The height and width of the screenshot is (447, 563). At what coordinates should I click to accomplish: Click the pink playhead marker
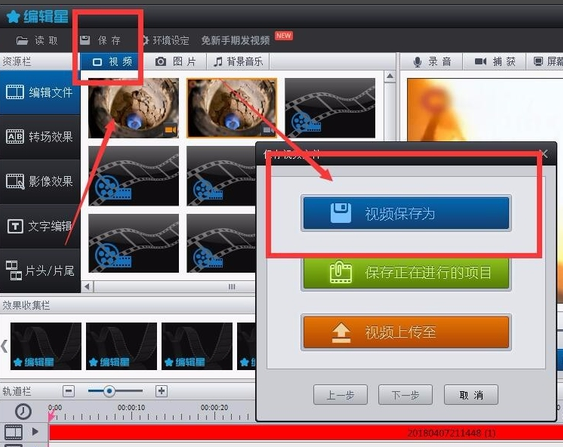51,415
